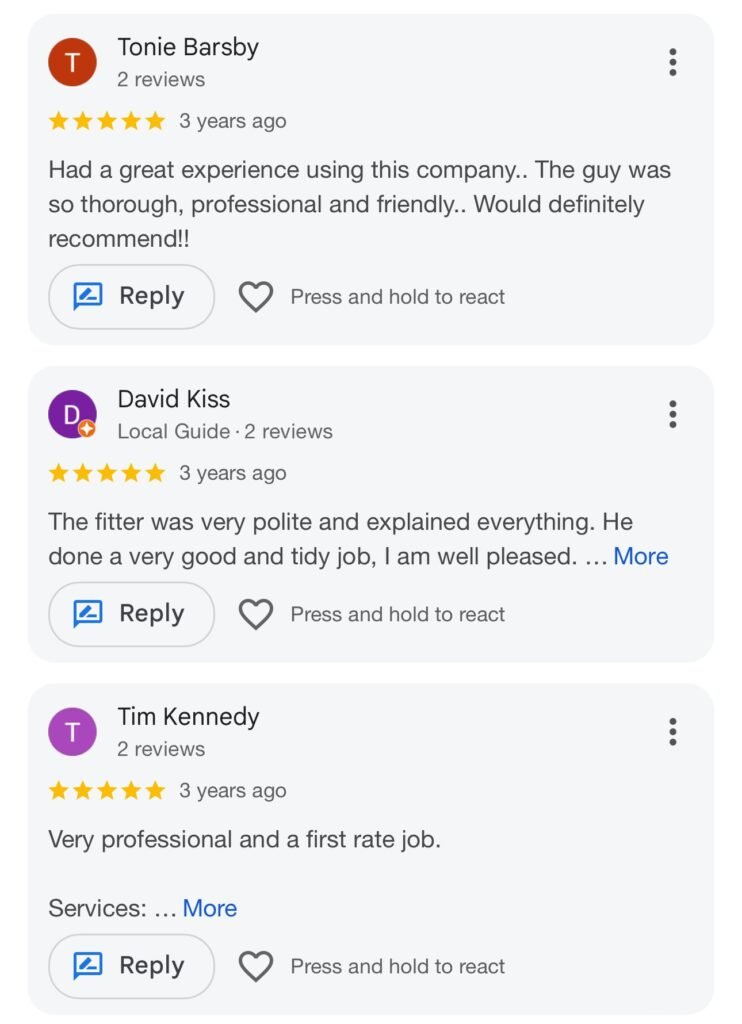
Task: Click the Local Guide badge on David Kiss's avatar
Action: tap(88, 430)
